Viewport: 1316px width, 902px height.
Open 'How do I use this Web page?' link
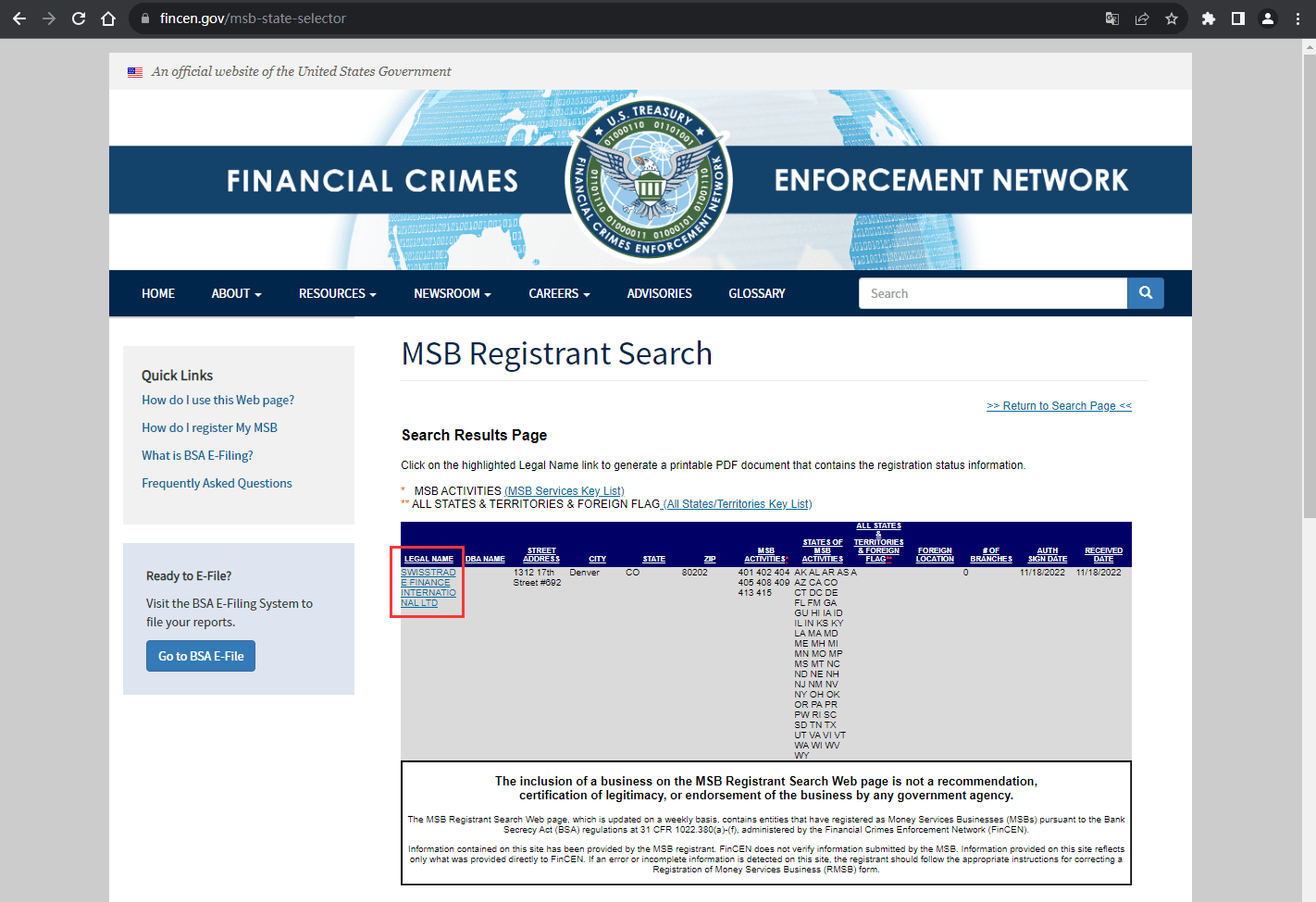coord(218,400)
